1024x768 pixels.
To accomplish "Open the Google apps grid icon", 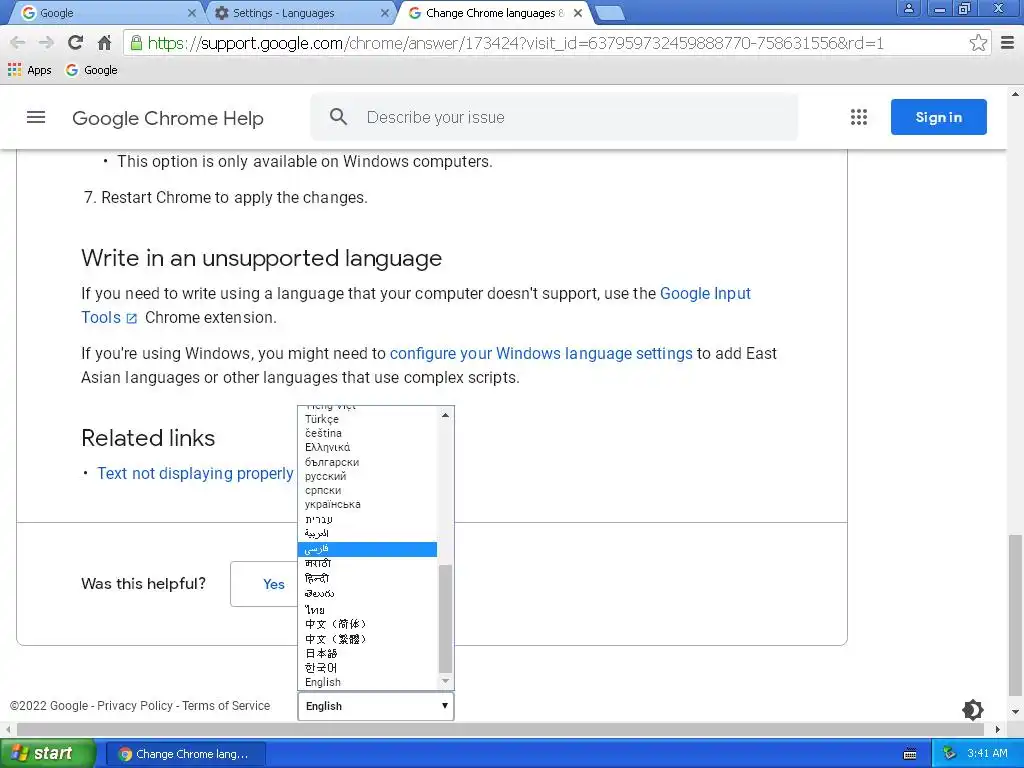I will (x=859, y=117).
